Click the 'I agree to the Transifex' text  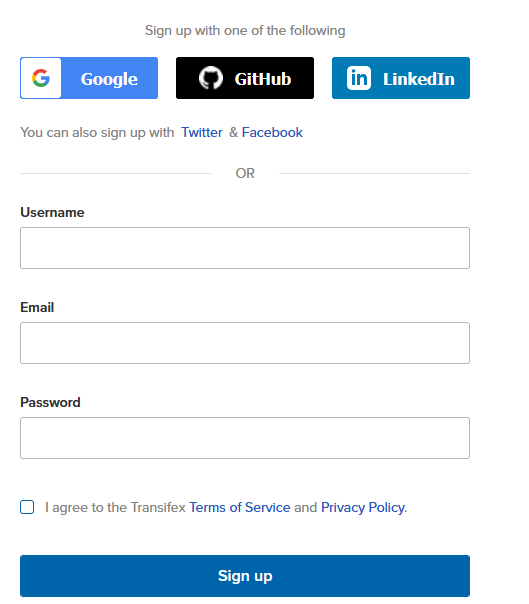click(115, 508)
